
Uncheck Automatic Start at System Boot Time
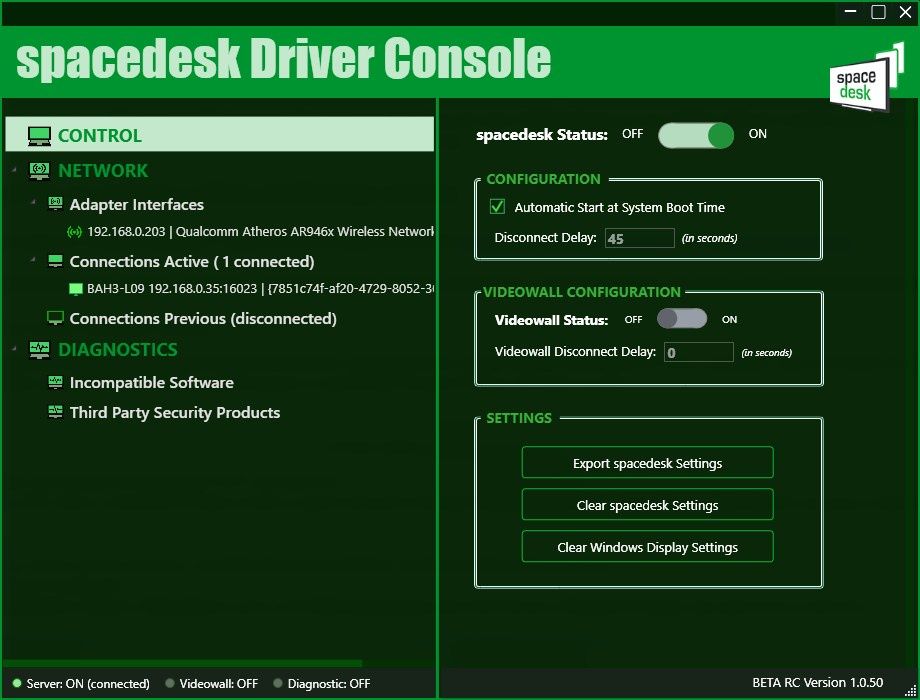tap(497, 207)
